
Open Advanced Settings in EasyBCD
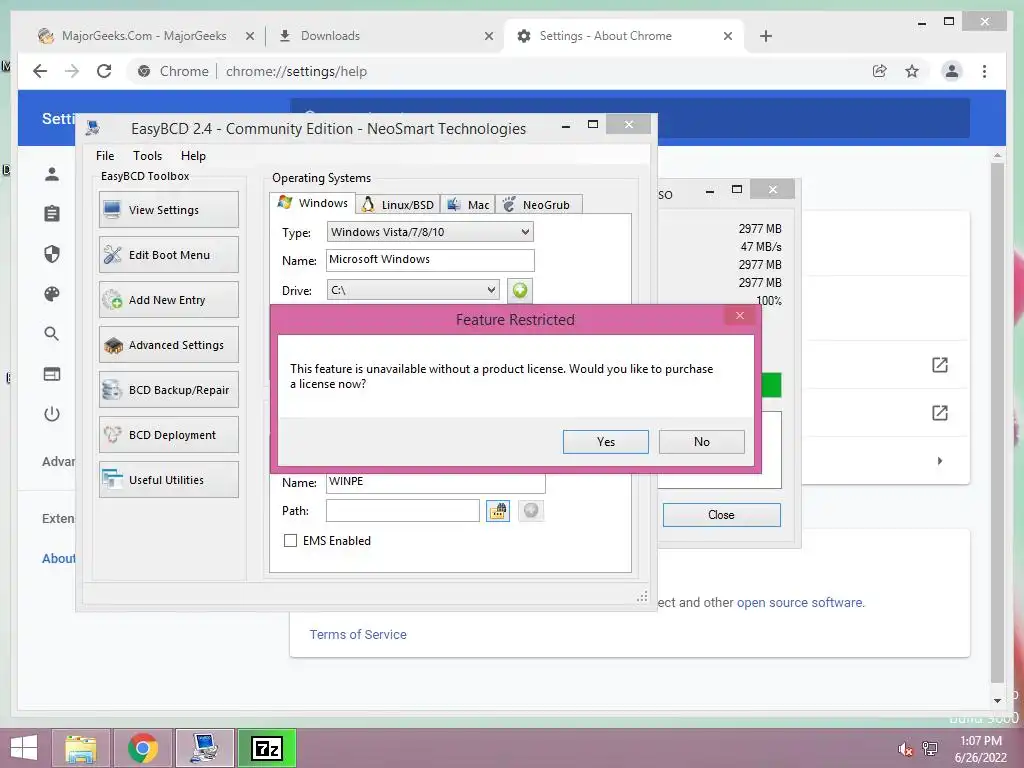coord(168,345)
